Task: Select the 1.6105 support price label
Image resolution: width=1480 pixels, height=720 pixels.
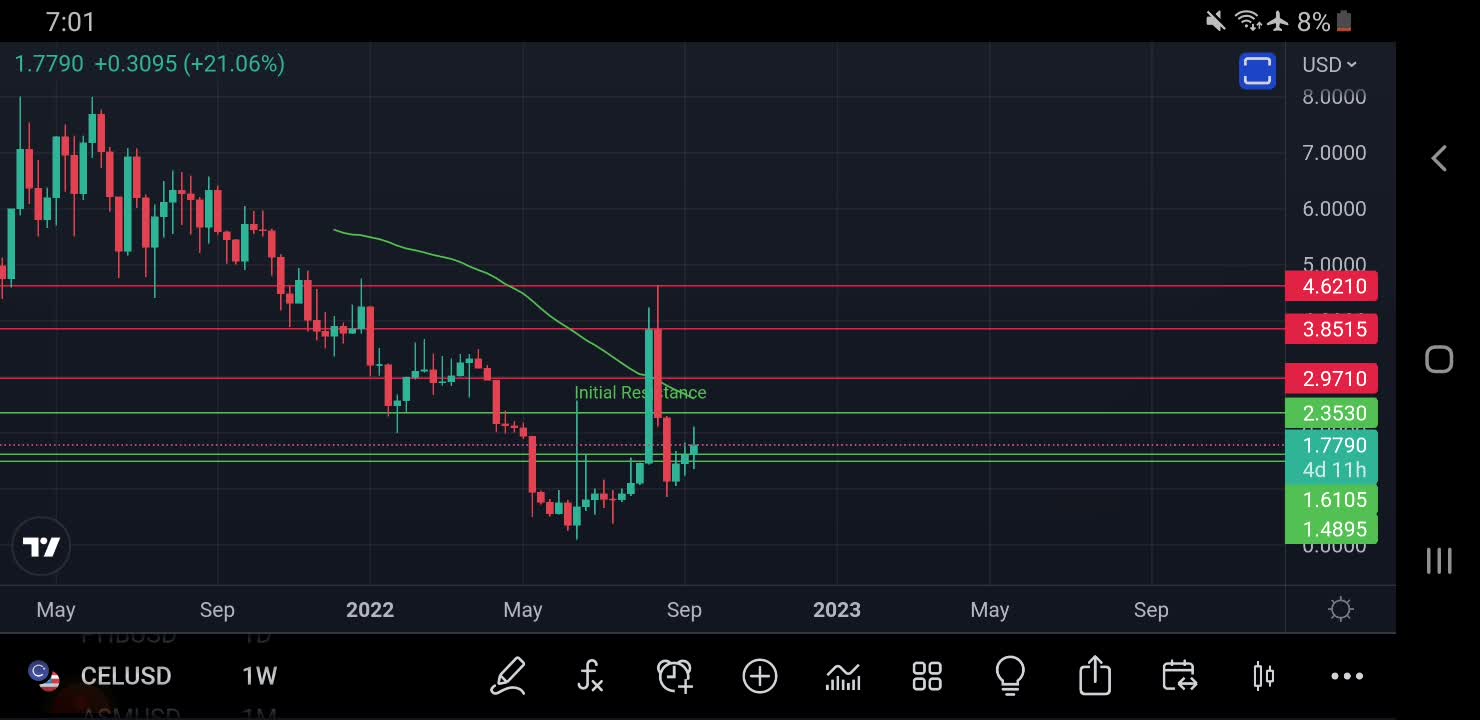Action: (1331, 499)
